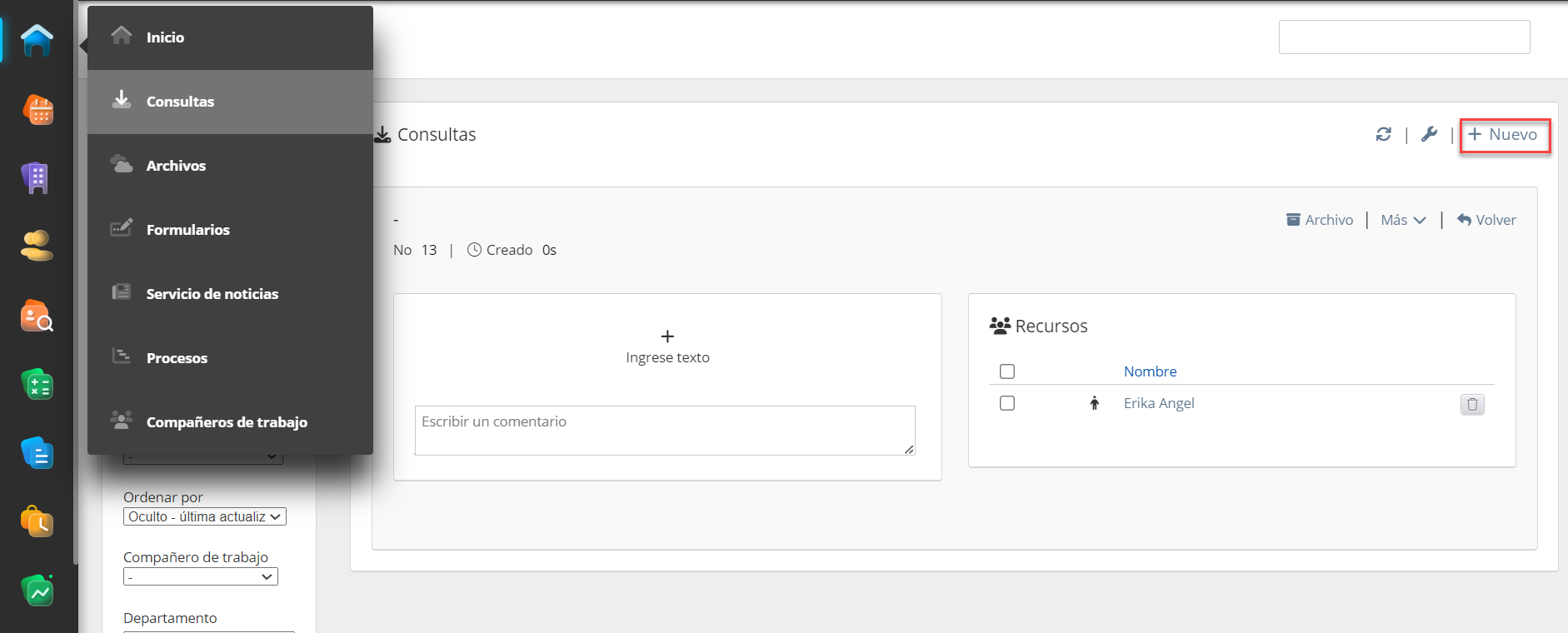Tick the checkbox next to Erika Angel
Image resolution: width=1568 pixels, height=633 pixels.
coord(1006,403)
